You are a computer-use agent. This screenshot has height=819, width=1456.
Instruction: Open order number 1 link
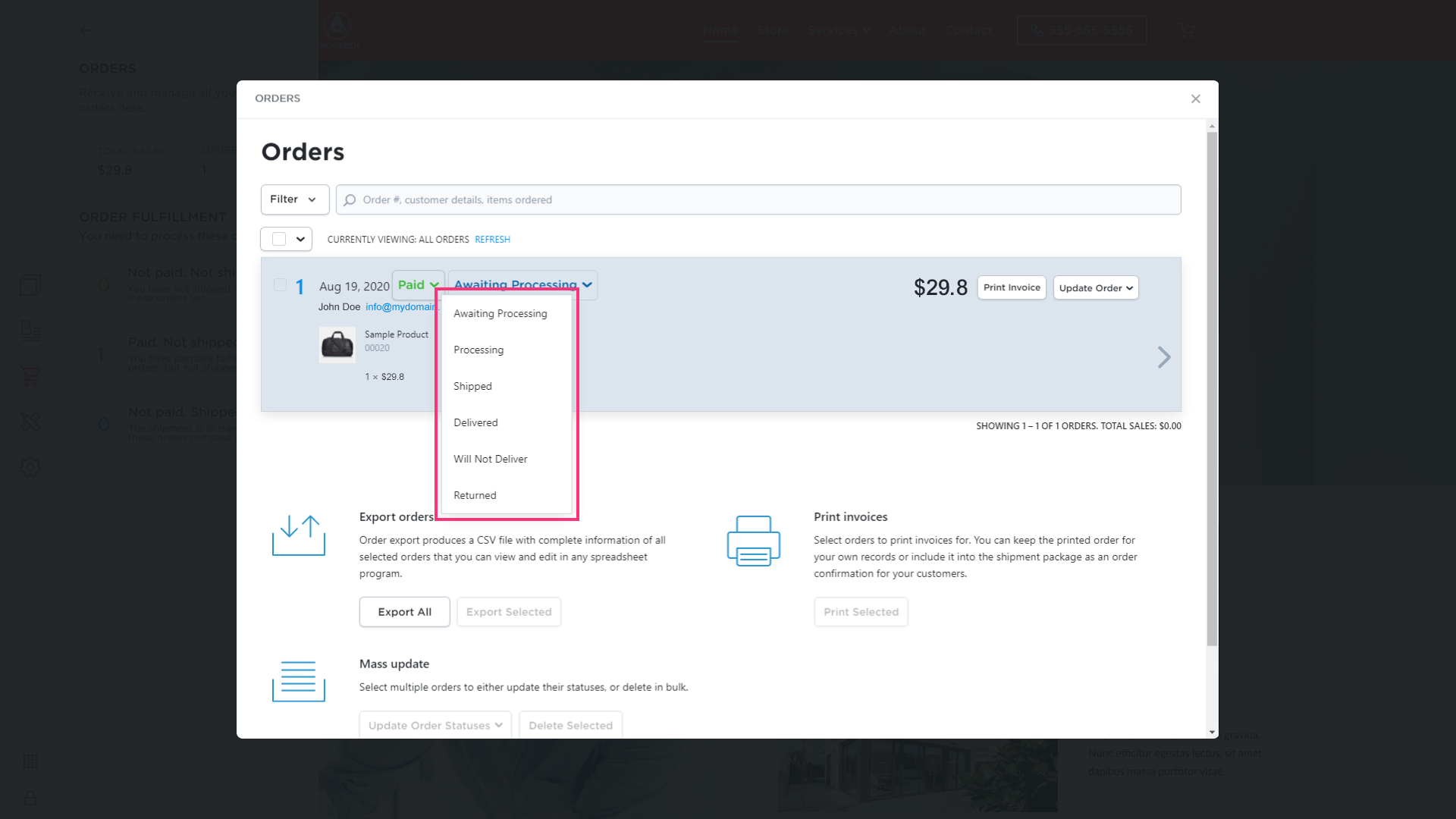(x=300, y=287)
